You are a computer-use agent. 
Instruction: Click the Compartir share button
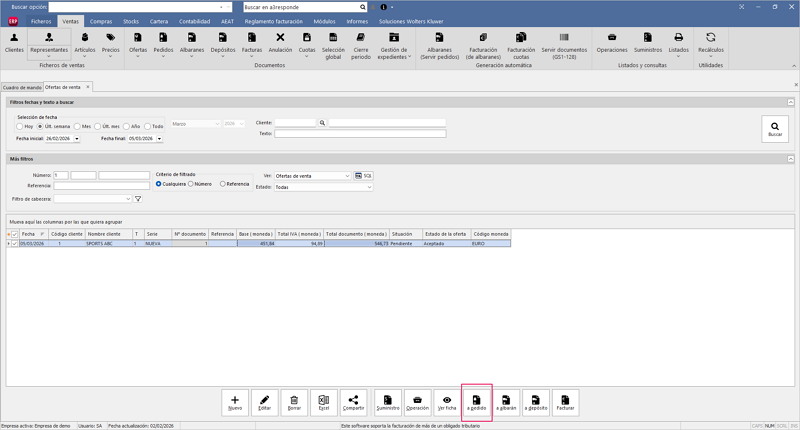point(353,402)
